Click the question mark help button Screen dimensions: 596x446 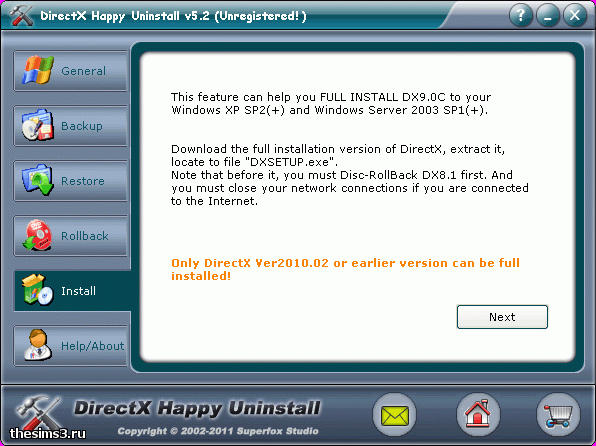520,15
